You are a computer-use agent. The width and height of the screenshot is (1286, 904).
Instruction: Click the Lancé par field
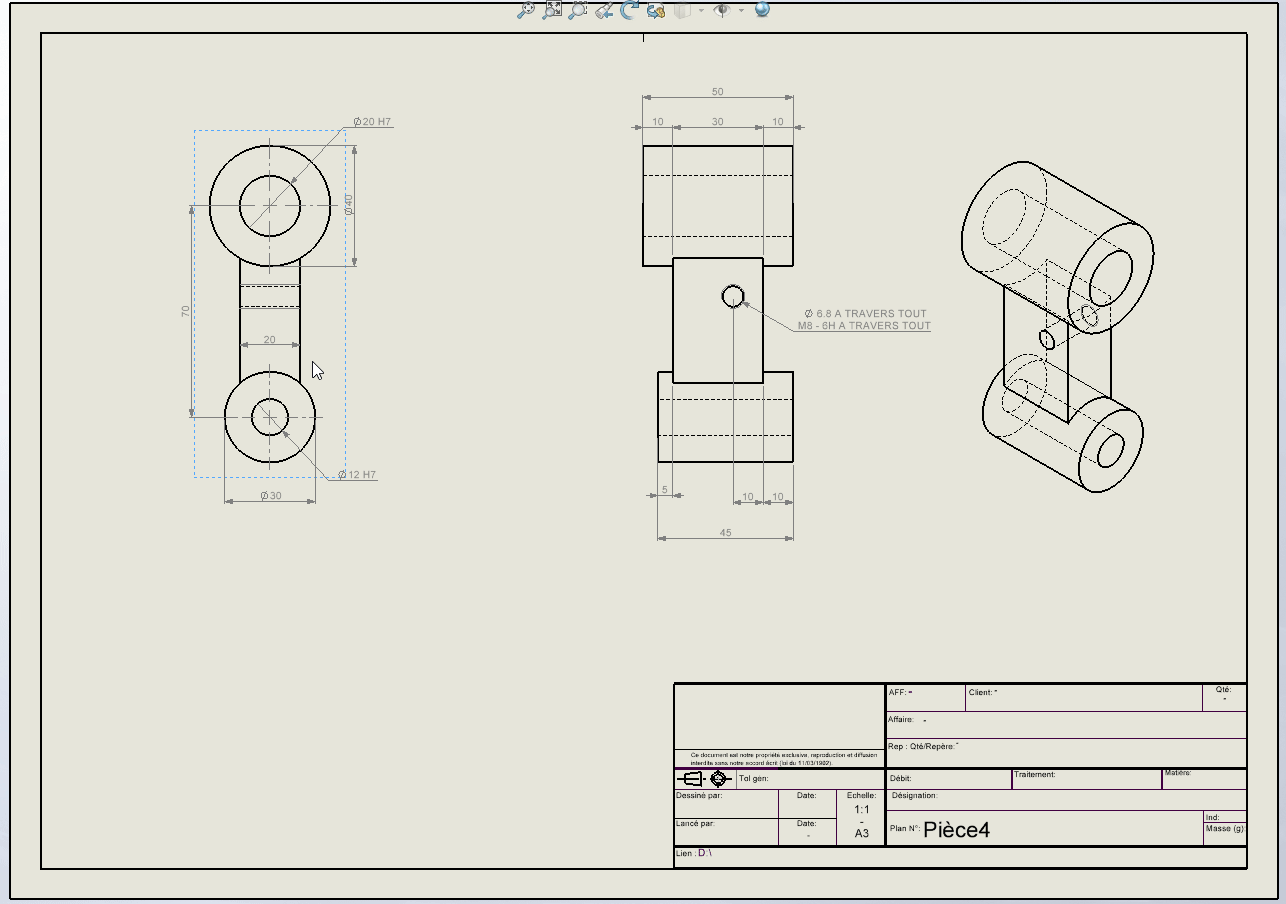(x=727, y=831)
